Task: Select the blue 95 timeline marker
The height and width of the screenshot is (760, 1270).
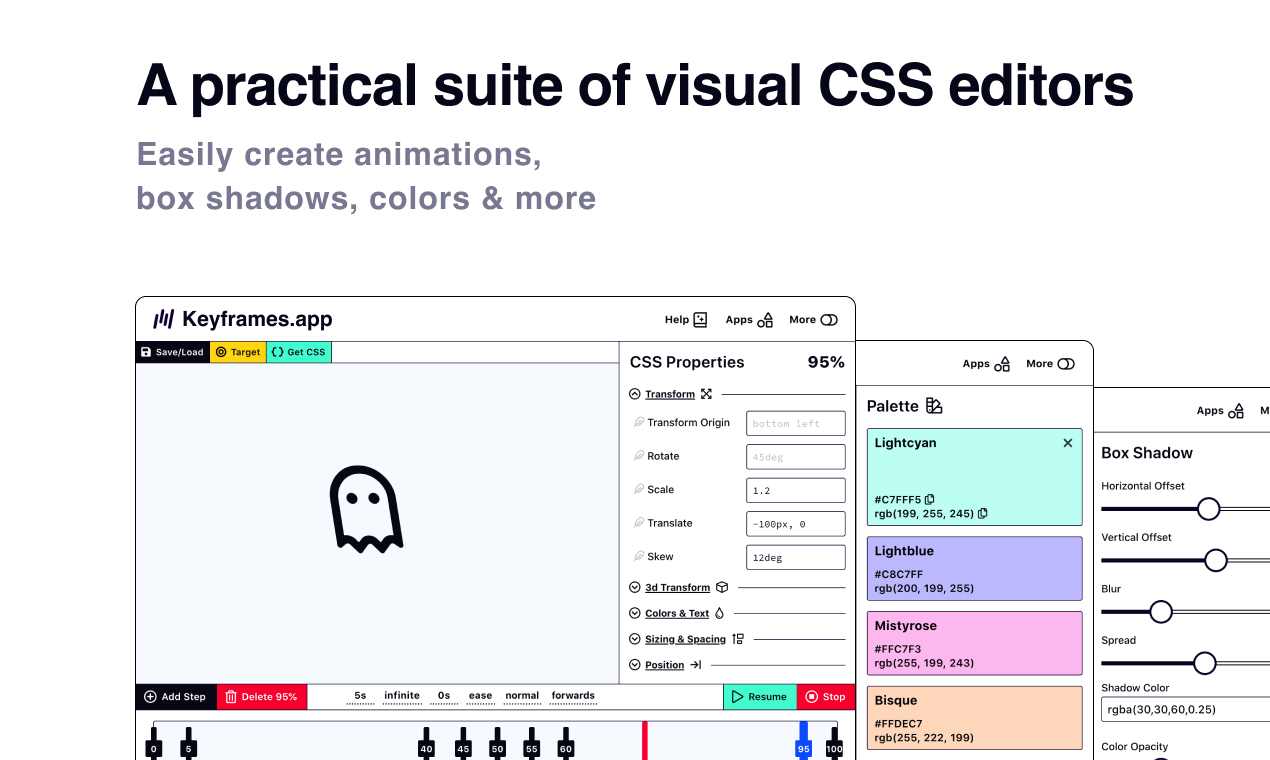Action: coord(803,741)
